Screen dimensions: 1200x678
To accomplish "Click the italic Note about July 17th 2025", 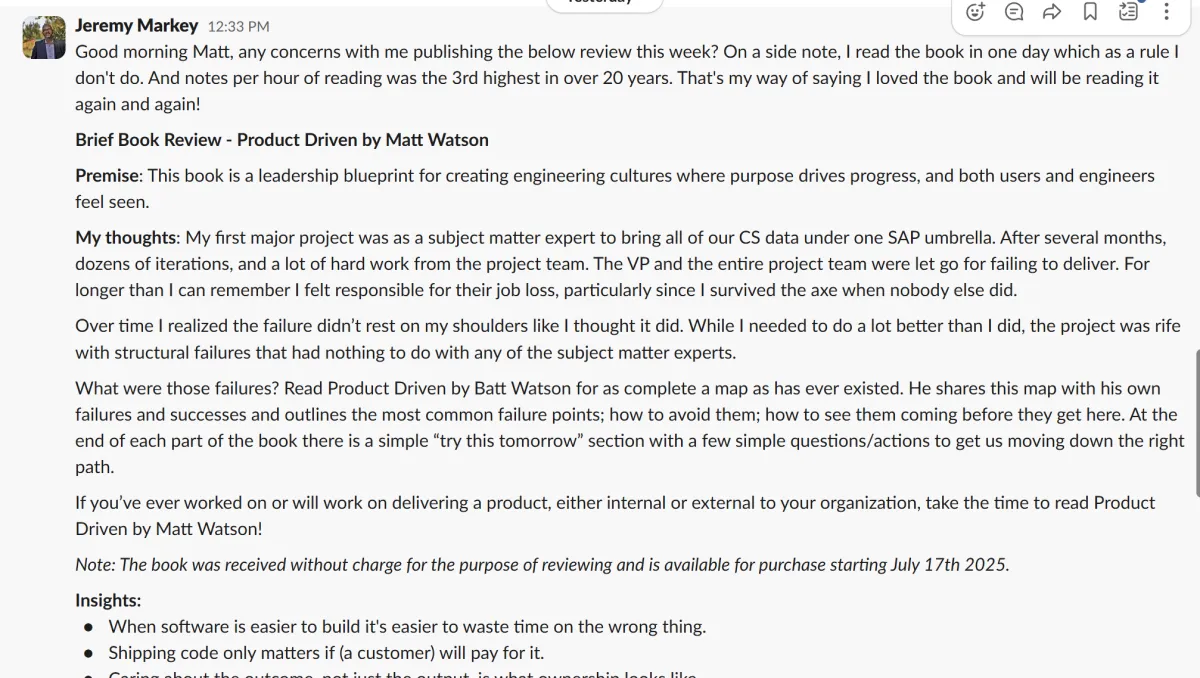I will [542, 564].
